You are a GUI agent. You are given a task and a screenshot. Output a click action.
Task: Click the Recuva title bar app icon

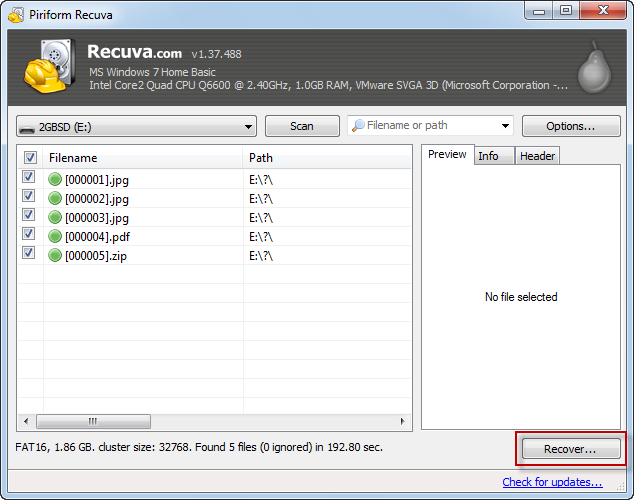(x=16, y=15)
